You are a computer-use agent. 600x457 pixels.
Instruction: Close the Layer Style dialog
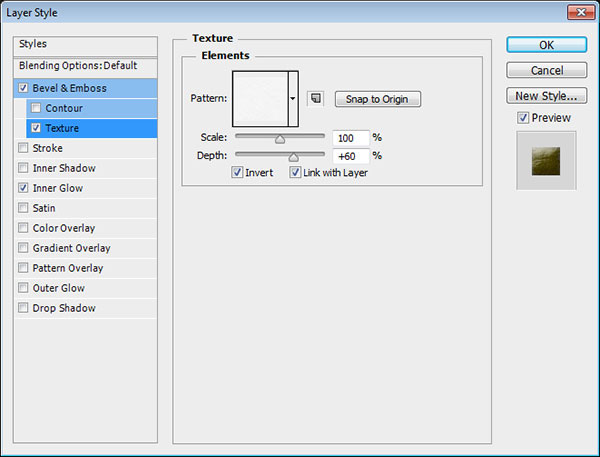(x=581, y=12)
